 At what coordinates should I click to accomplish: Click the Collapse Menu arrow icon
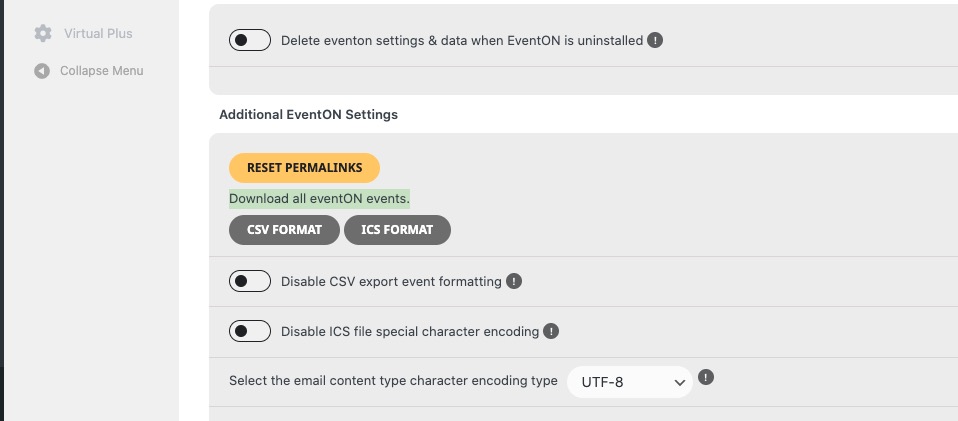click(x=42, y=71)
